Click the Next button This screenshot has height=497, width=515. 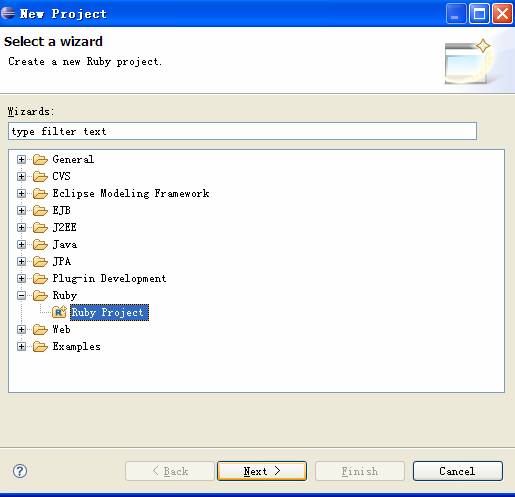(262, 471)
